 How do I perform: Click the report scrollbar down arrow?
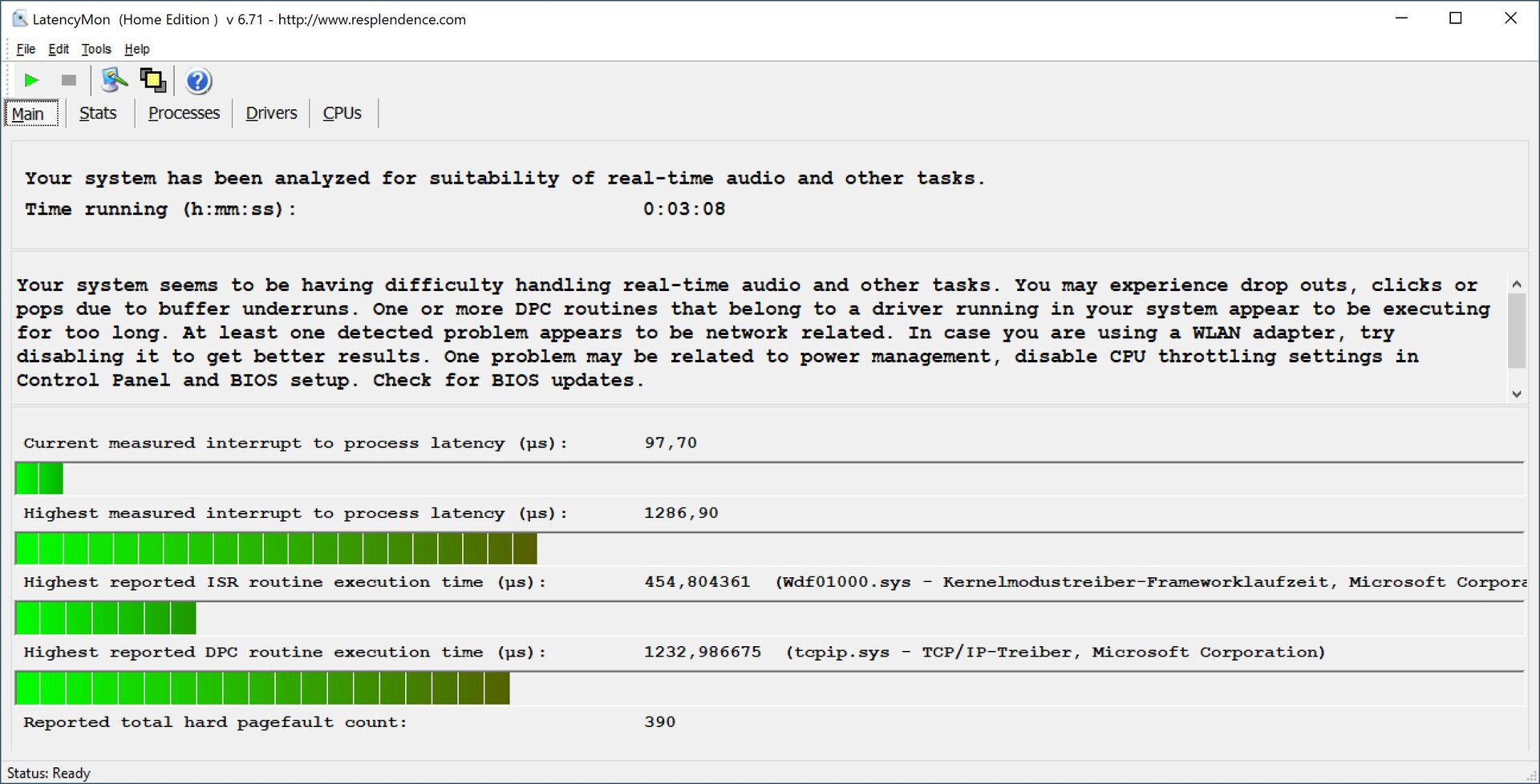1516,394
